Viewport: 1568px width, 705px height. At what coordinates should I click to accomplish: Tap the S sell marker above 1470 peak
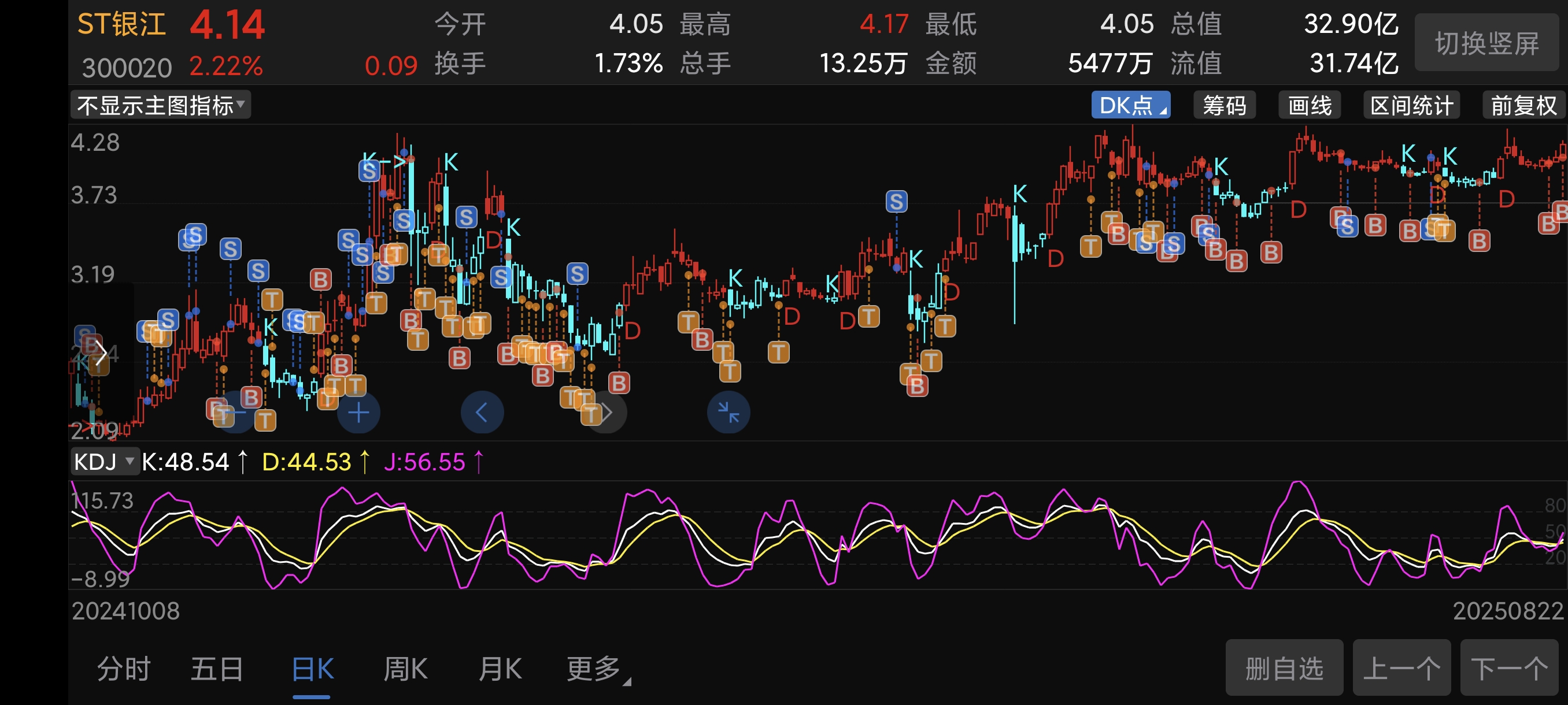(896, 201)
